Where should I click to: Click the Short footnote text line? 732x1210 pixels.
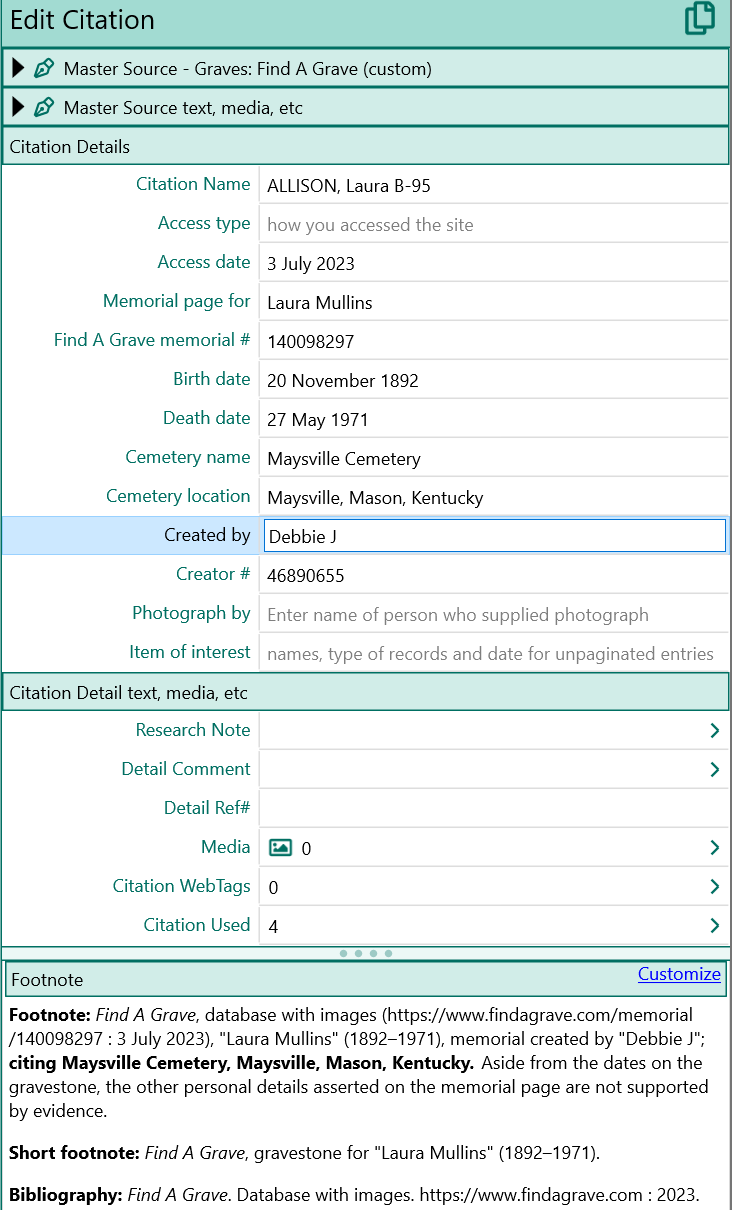click(305, 1153)
